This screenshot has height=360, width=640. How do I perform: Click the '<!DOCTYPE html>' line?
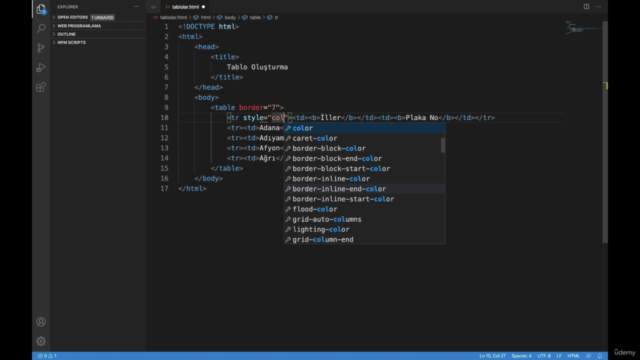pos(209,27)
